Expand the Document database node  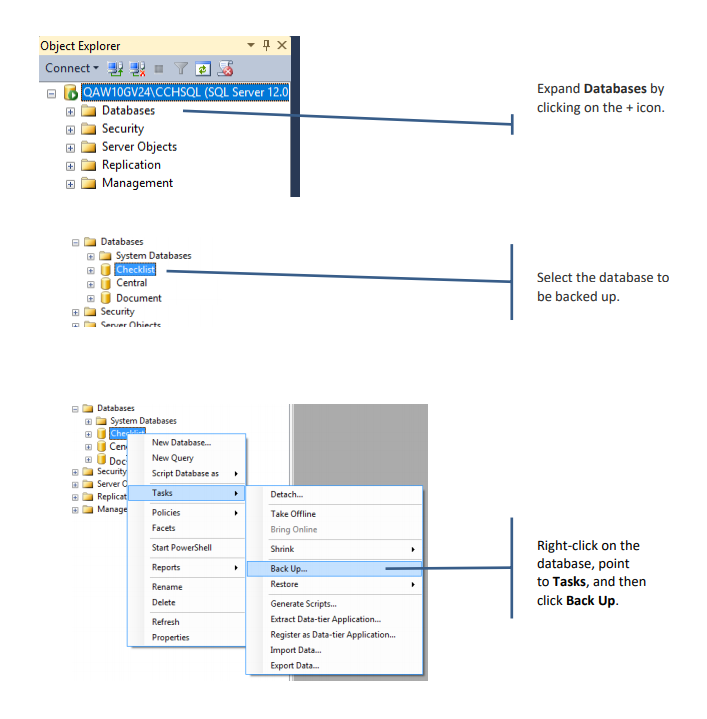click(x=91, y=299)
